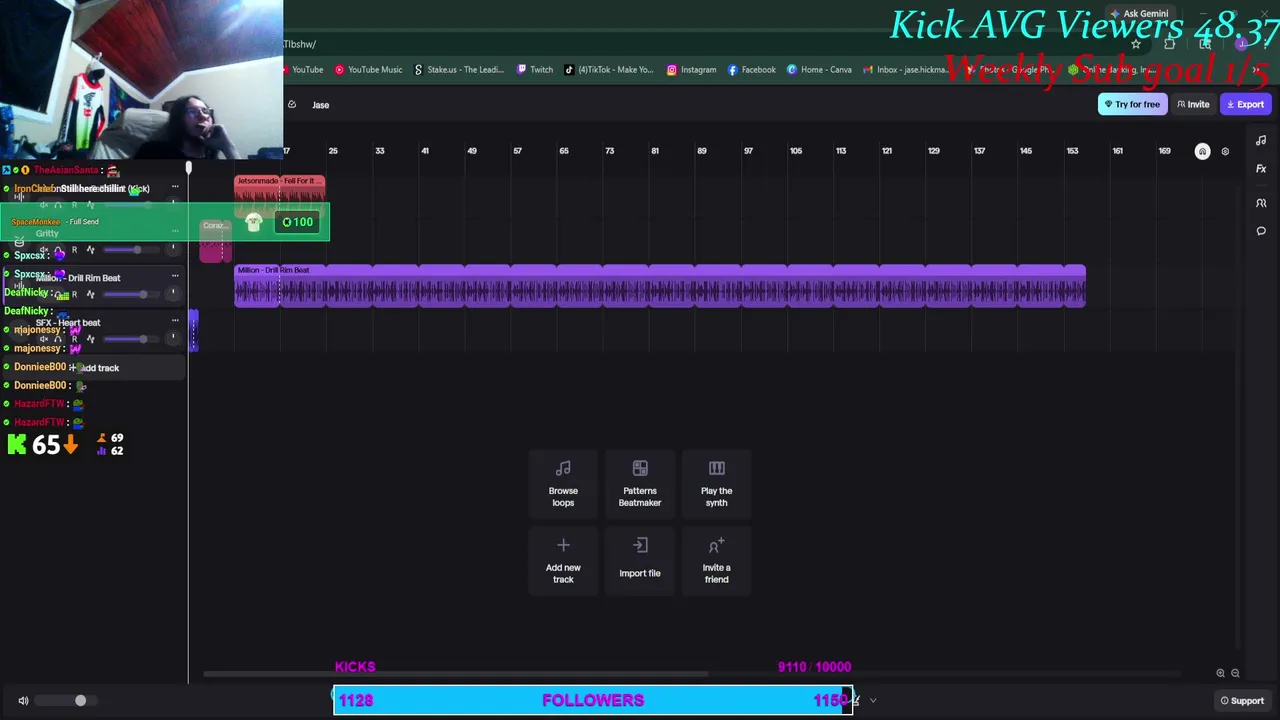1280x720 pixels.
Task: Arm recording on Drill Rim Beat track
Action: [74, 294]
